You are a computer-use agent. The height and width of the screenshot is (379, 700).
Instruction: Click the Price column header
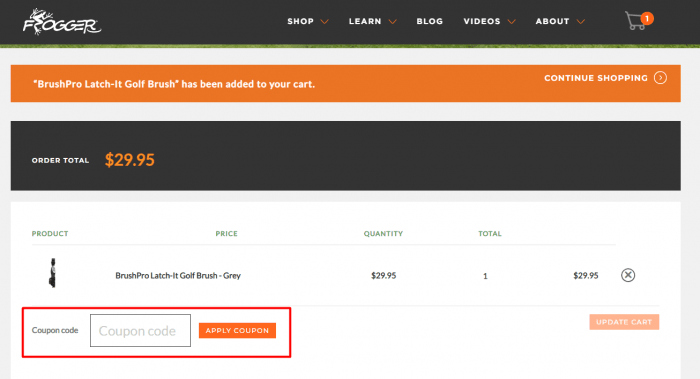pyautogui.click(x=226, y=233)
